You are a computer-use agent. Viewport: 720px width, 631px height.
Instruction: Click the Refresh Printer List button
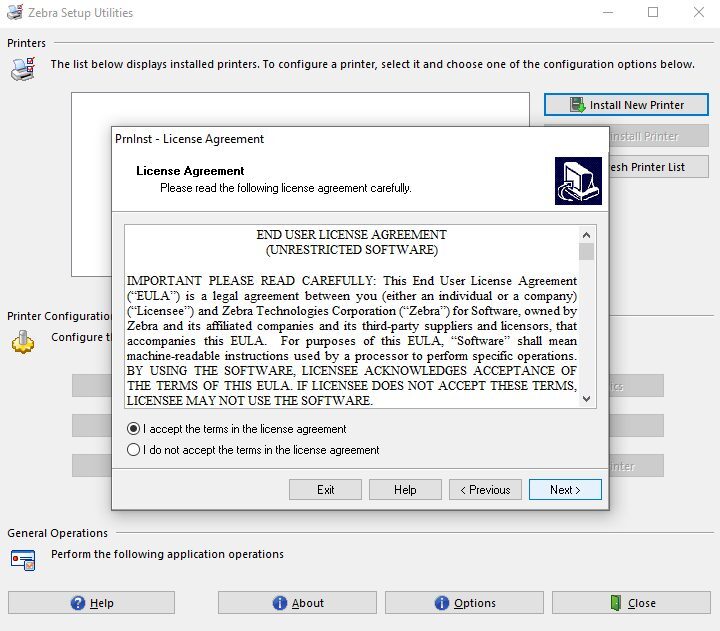658,167
